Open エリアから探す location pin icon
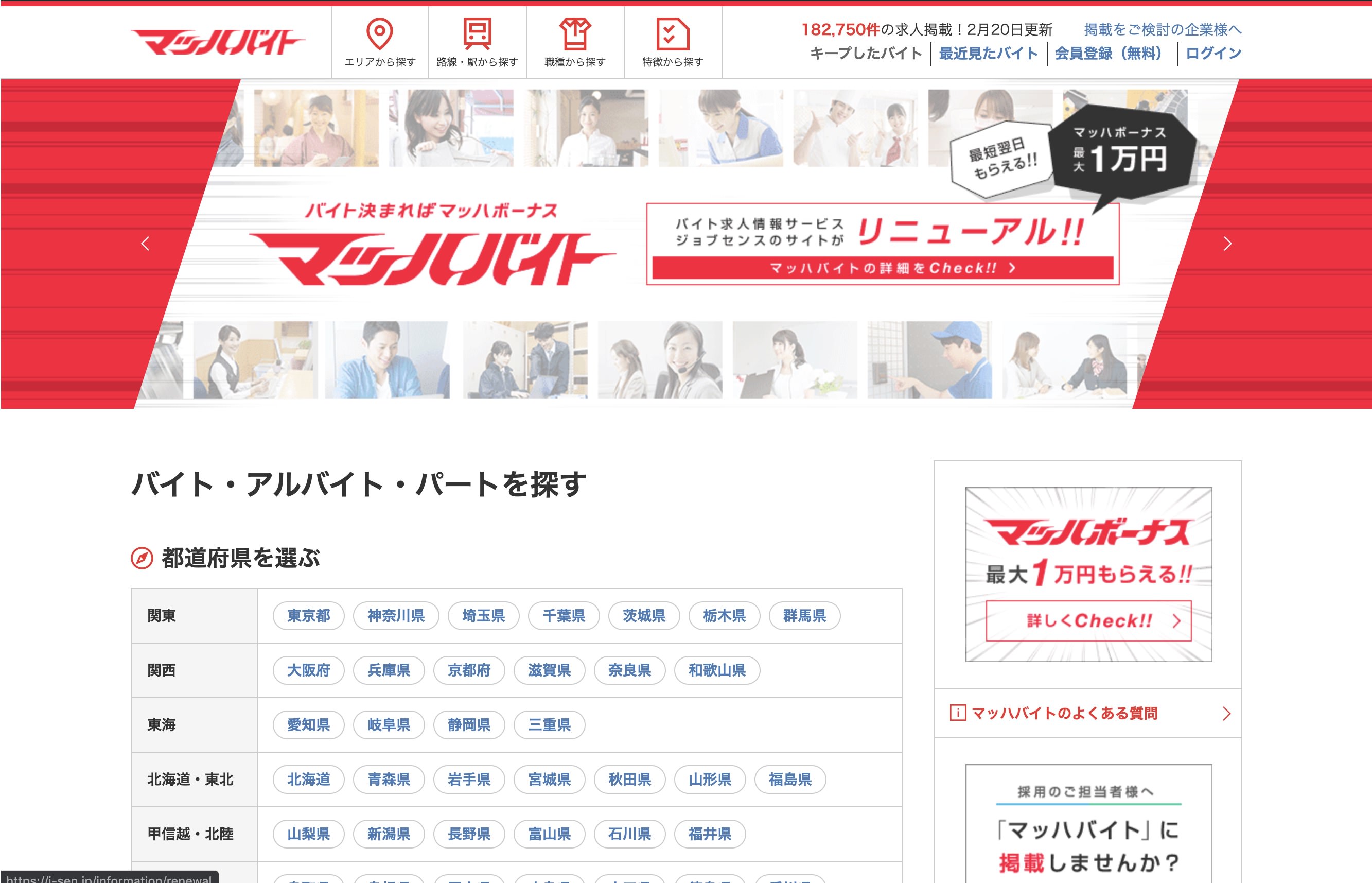 click(x=379, y=34)
